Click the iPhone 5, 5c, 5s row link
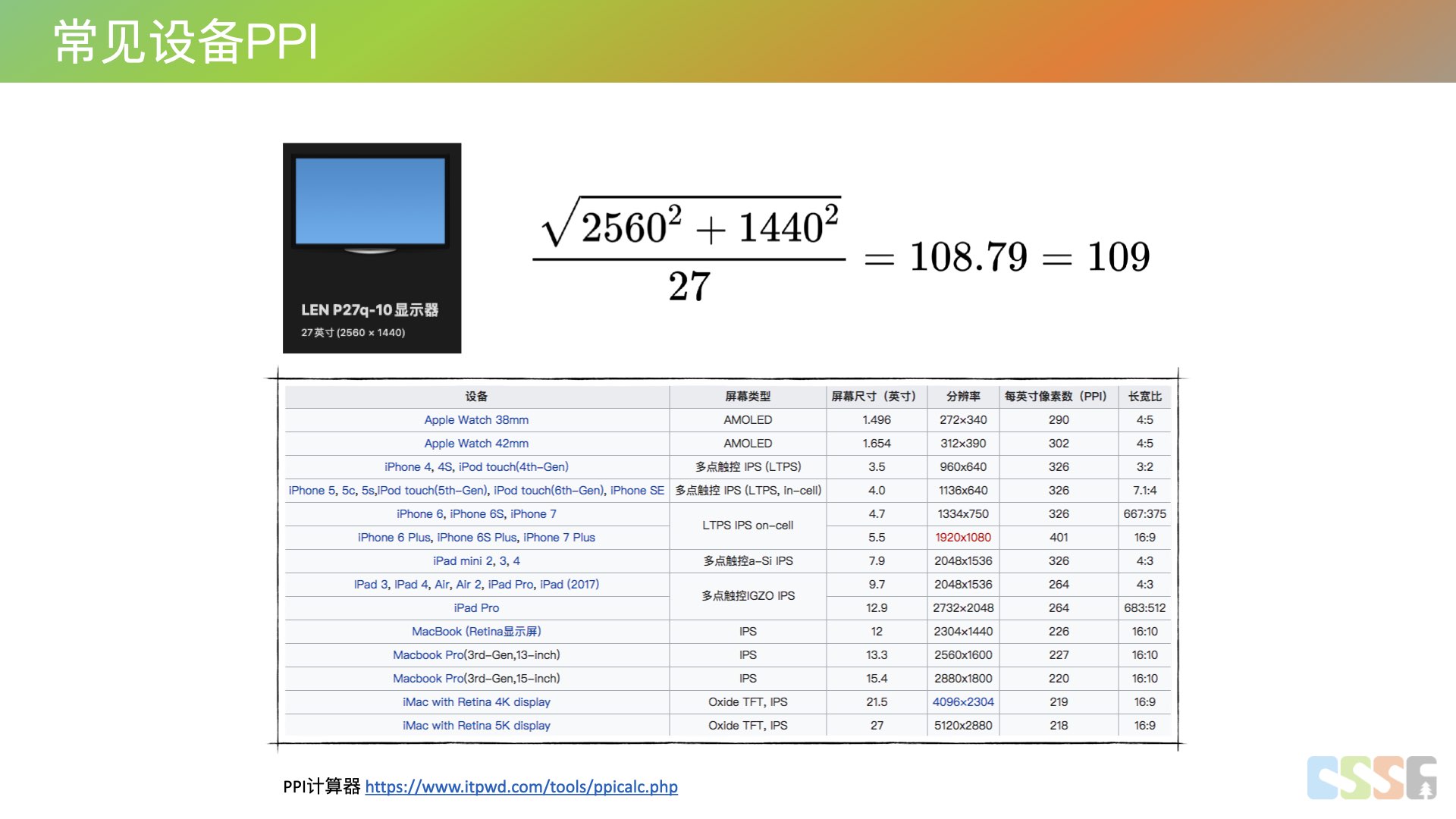 point(476,491)
